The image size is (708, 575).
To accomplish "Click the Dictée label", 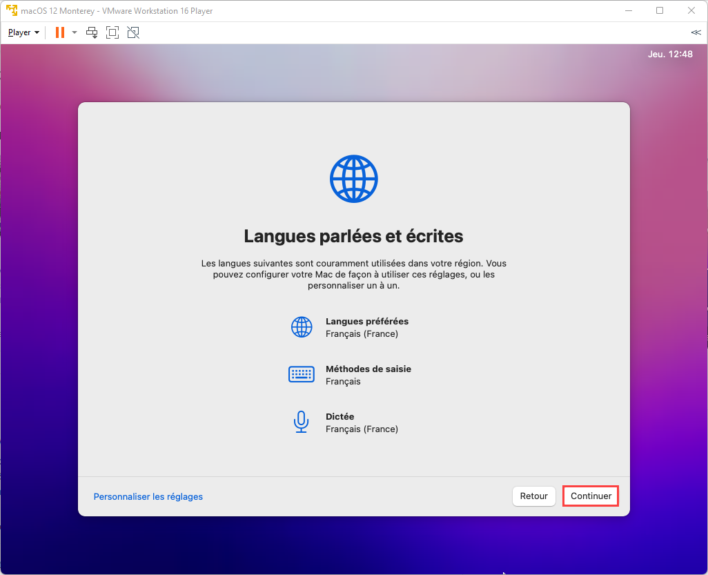I will 340,416.
